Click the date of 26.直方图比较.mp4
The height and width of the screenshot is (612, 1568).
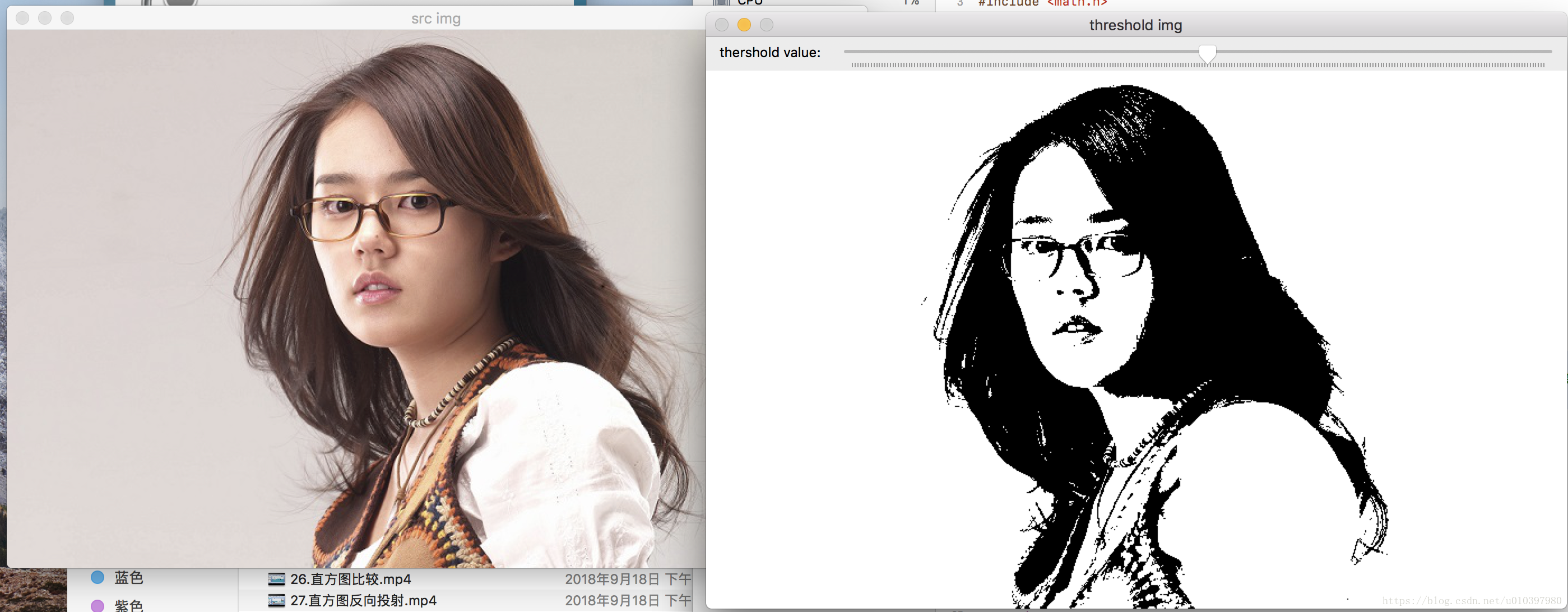pos(628,579)
